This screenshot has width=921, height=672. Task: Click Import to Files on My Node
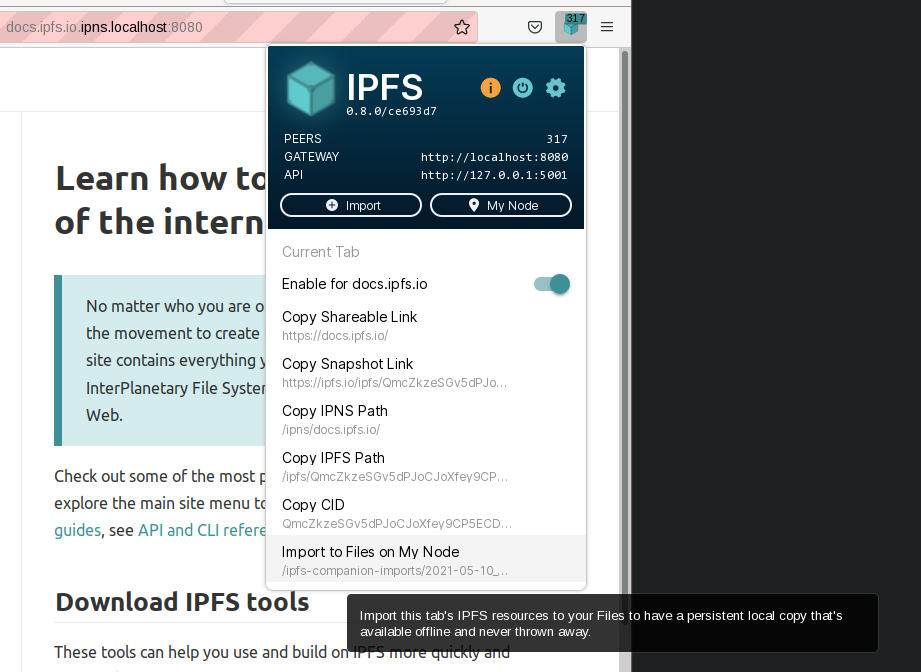click(x=426, y=559)
